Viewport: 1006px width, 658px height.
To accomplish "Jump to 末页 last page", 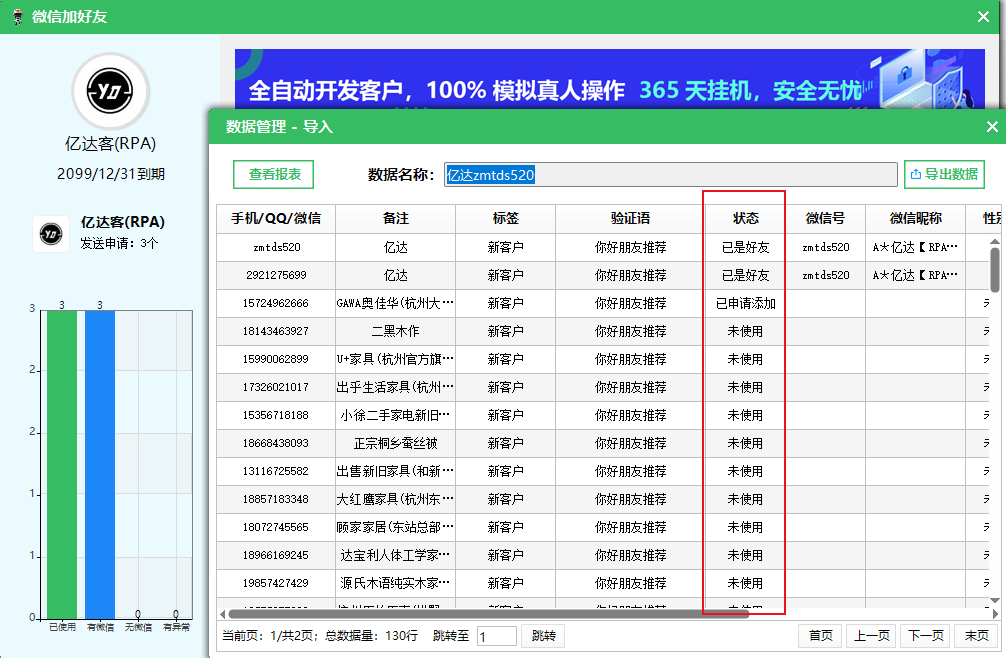I will coord(976,636).
